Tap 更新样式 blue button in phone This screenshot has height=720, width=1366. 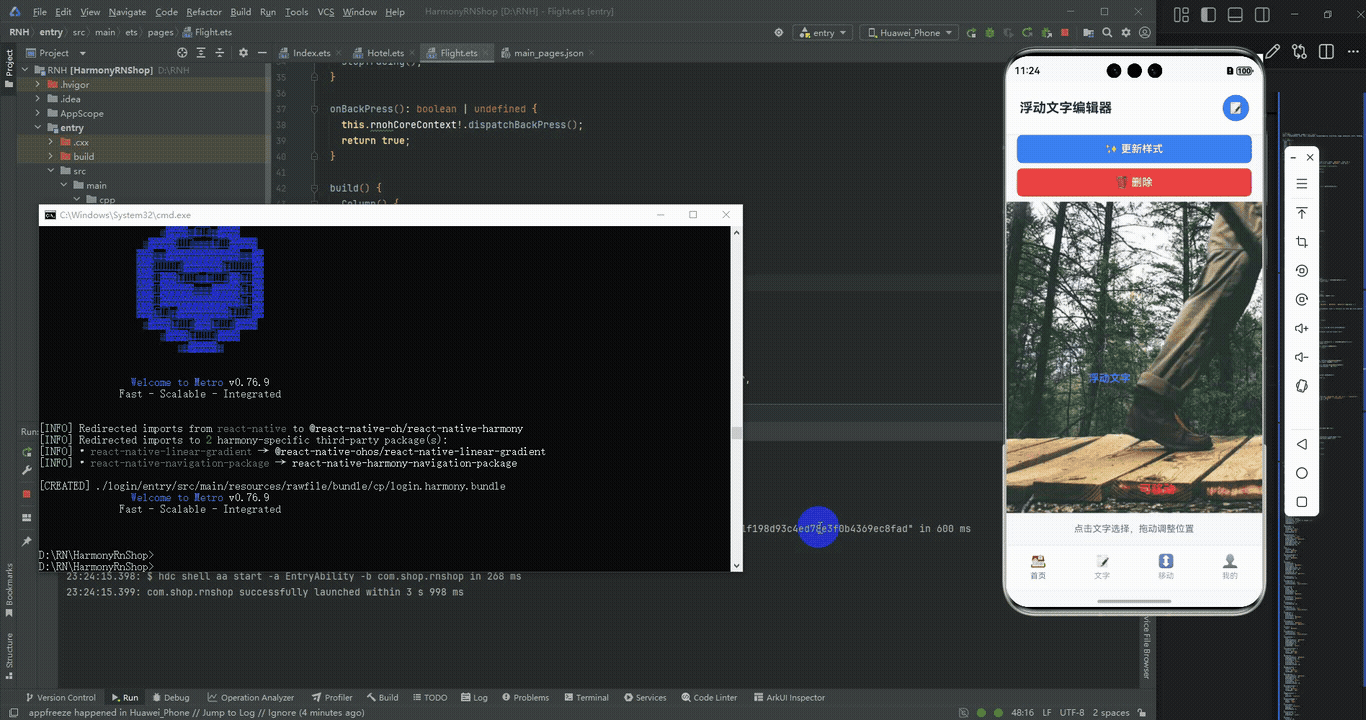(x=1134, y=149)
